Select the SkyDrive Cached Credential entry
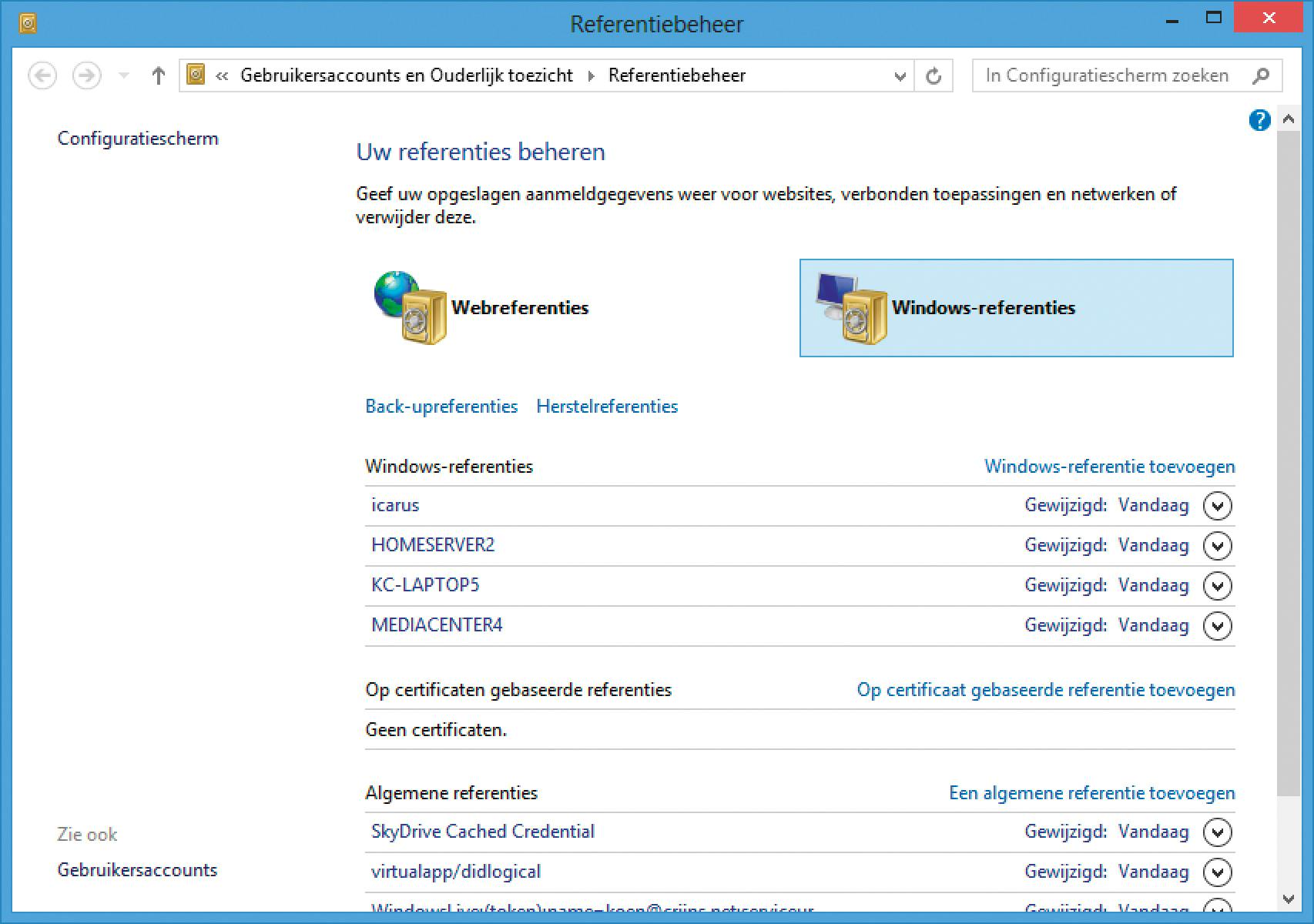1314x924 pixels. click(x=799, y=832)
